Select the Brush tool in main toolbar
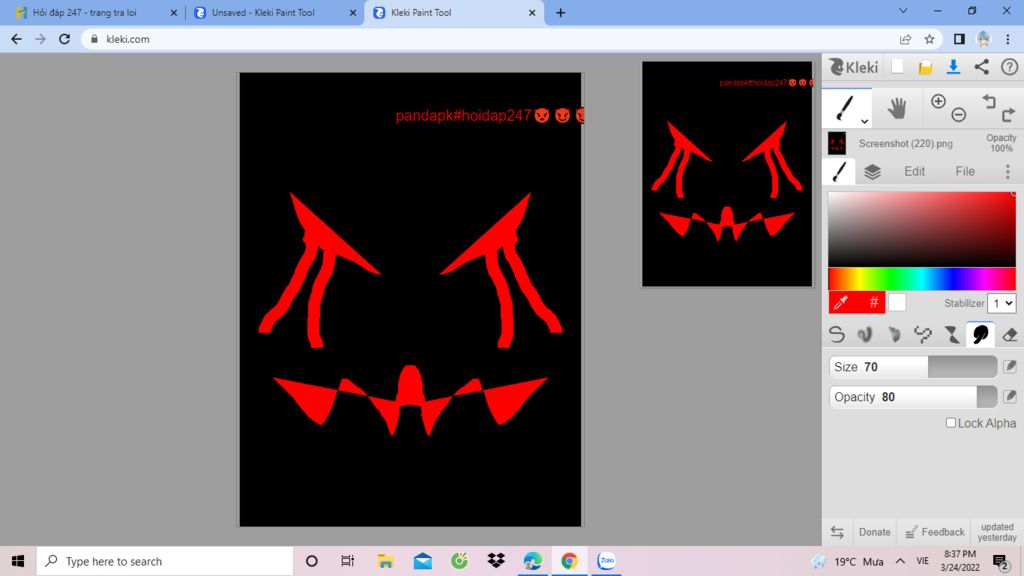This screenshot has width=1024, height=576. click(846, 108)
